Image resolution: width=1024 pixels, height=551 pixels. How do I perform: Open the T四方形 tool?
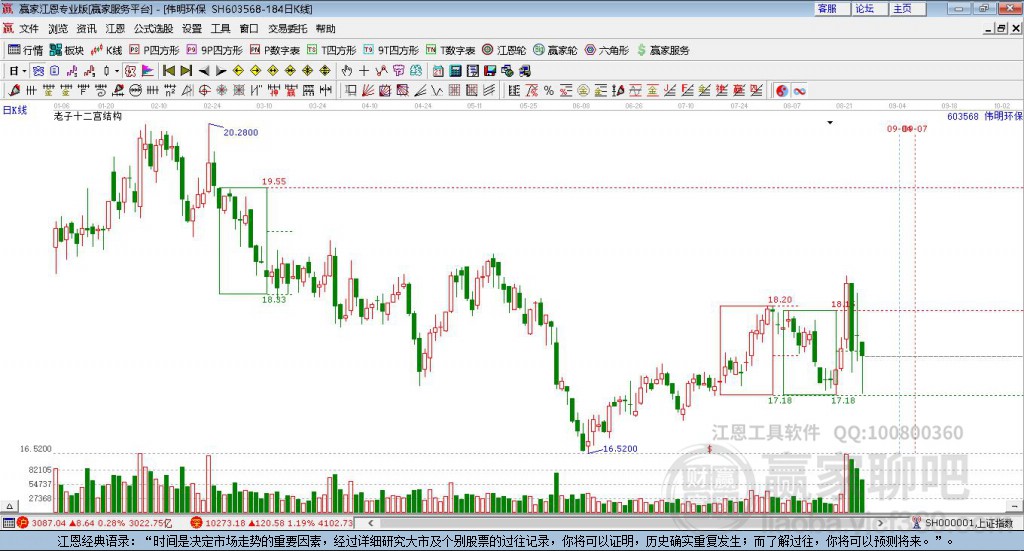pyautogui.click(x=331, y=50)
